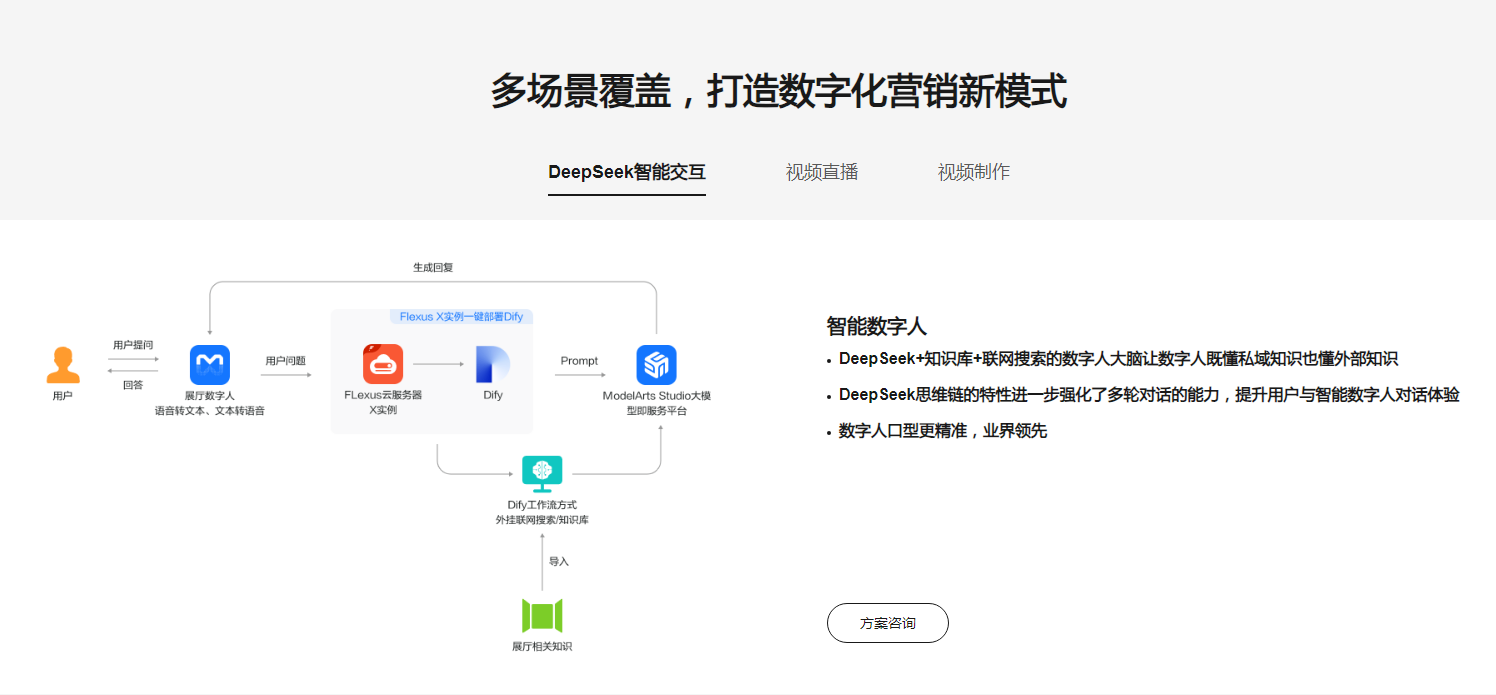
Task: Switch to the 视频直播 tab
Action: 821,171
